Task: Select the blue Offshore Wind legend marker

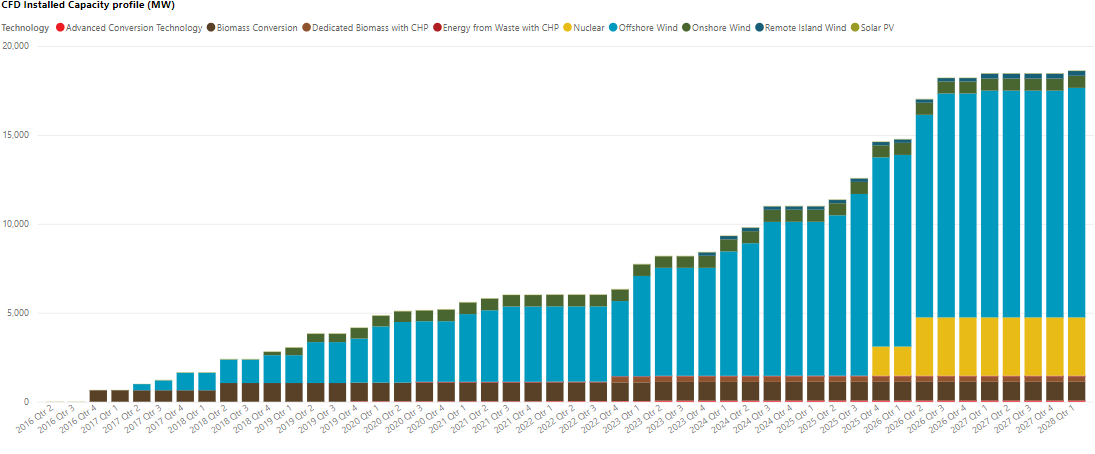Action: (613, 27)
